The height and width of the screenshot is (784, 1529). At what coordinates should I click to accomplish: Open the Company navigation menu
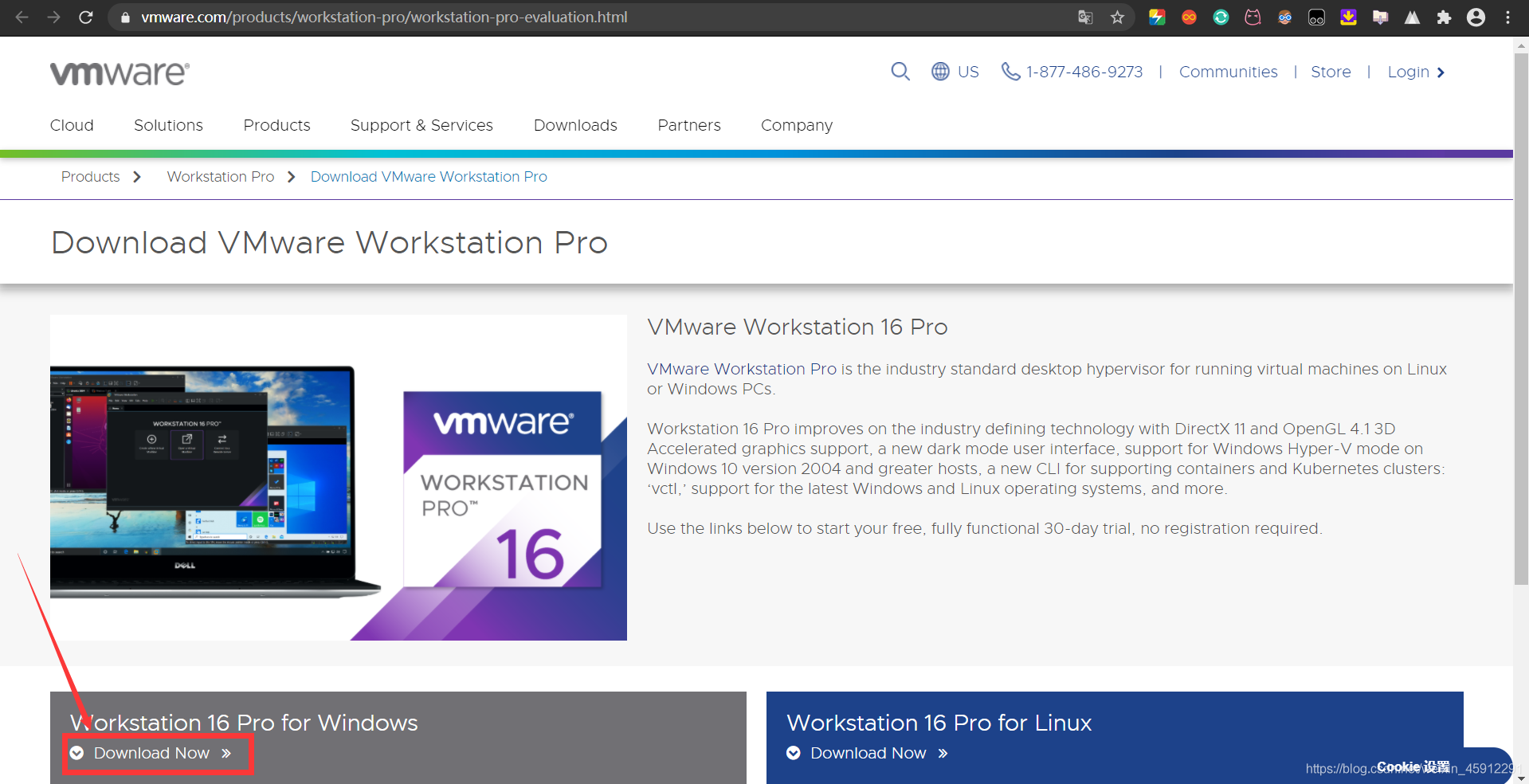[797, 125]
